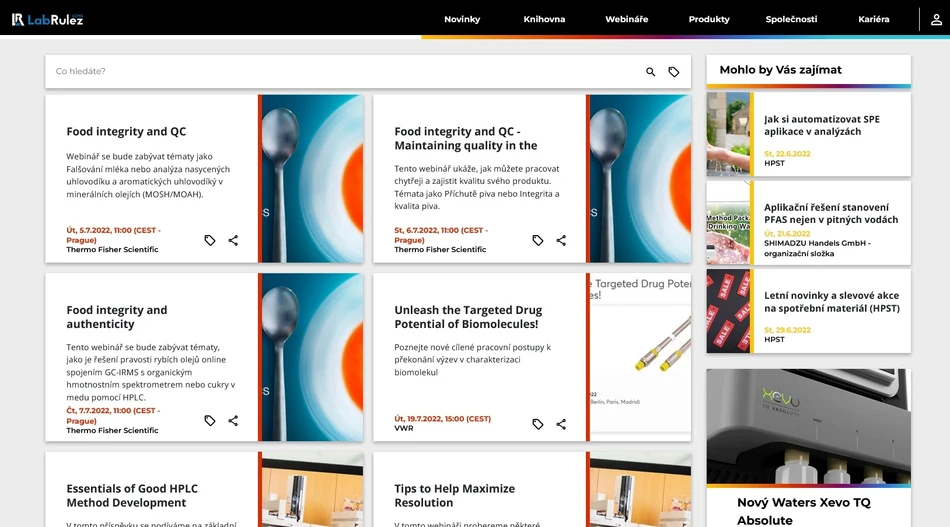Click description mentioning 'Příchutě piva'
Image resolution: width=950 pixels, height=527 pixels.
477,187
